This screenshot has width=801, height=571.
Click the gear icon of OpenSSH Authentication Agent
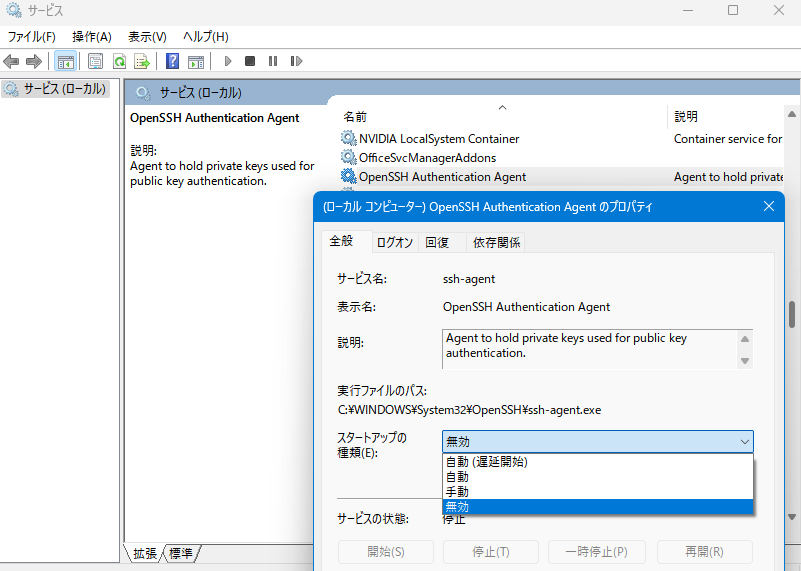348,176
